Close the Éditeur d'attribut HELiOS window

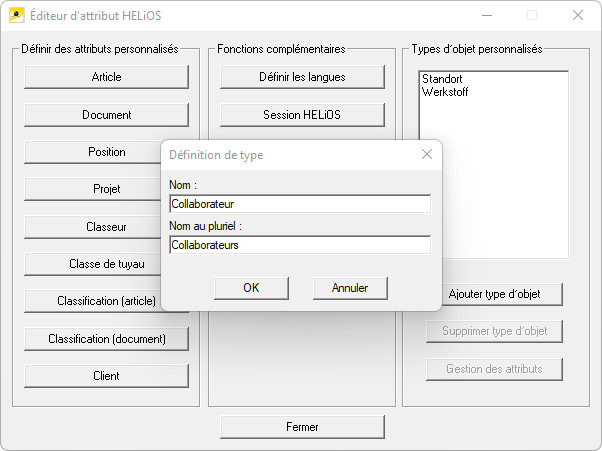tap(577, 15)
